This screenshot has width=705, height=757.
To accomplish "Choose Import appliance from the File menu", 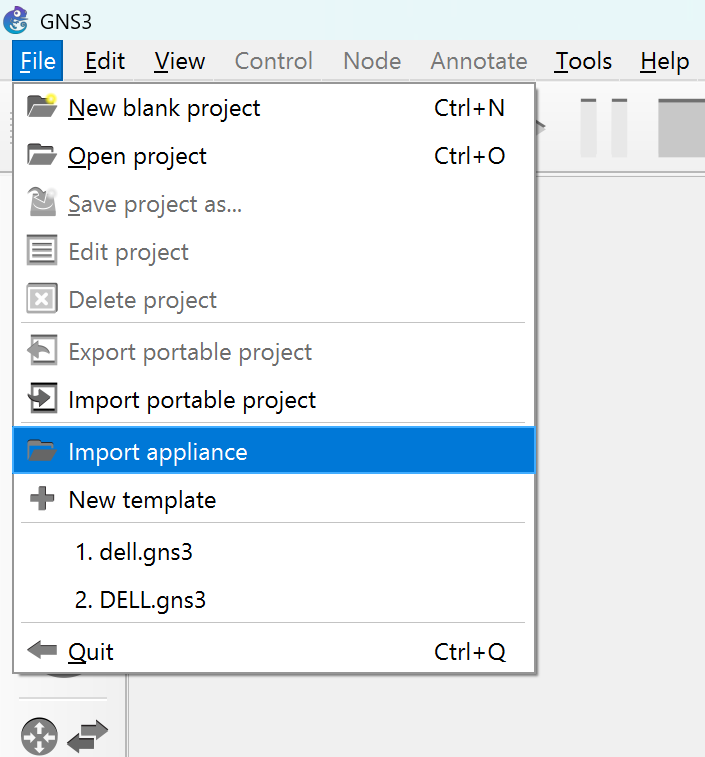I will click(x=157, y=452).
